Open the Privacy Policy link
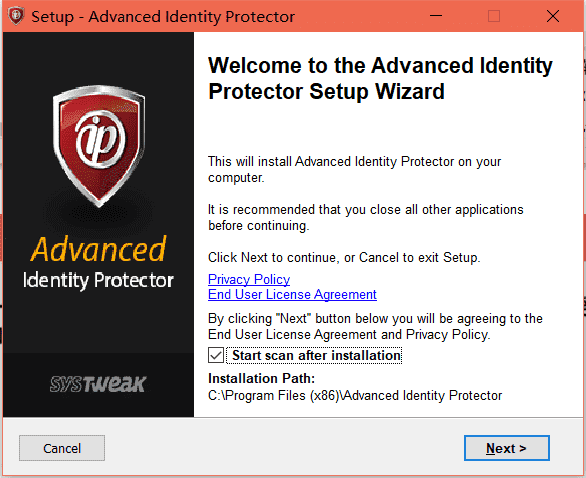 pos(249,279)
